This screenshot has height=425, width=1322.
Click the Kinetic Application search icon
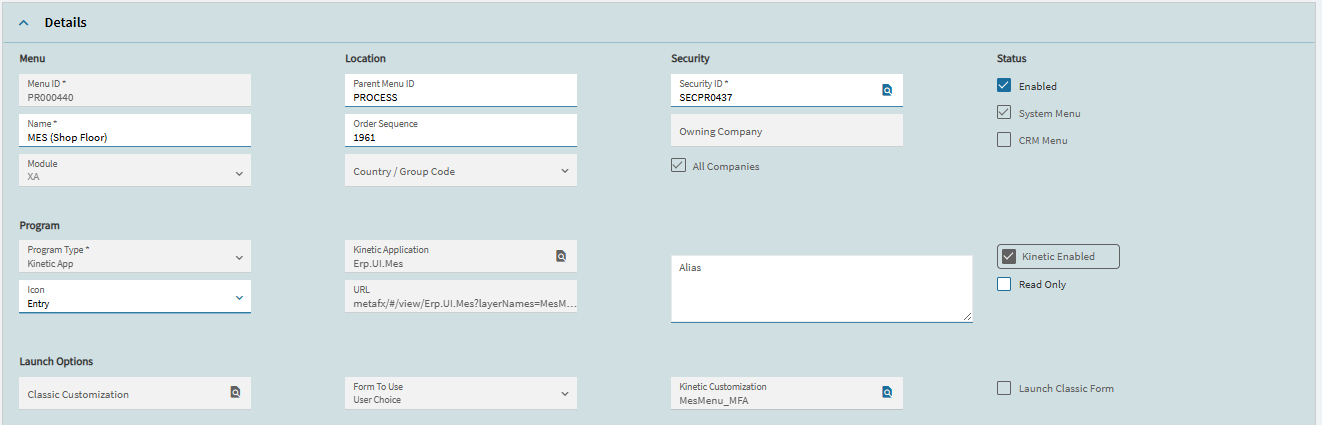[561, 256]
